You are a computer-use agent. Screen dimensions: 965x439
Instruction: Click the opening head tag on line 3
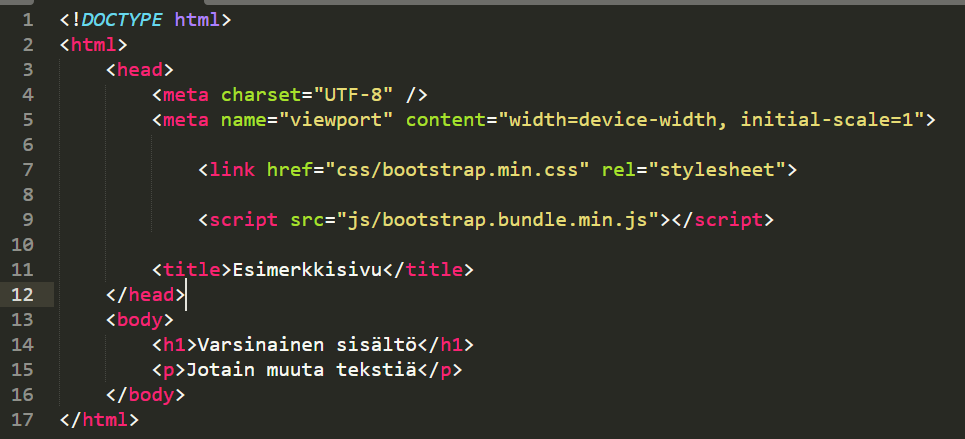tap(140, 70)
